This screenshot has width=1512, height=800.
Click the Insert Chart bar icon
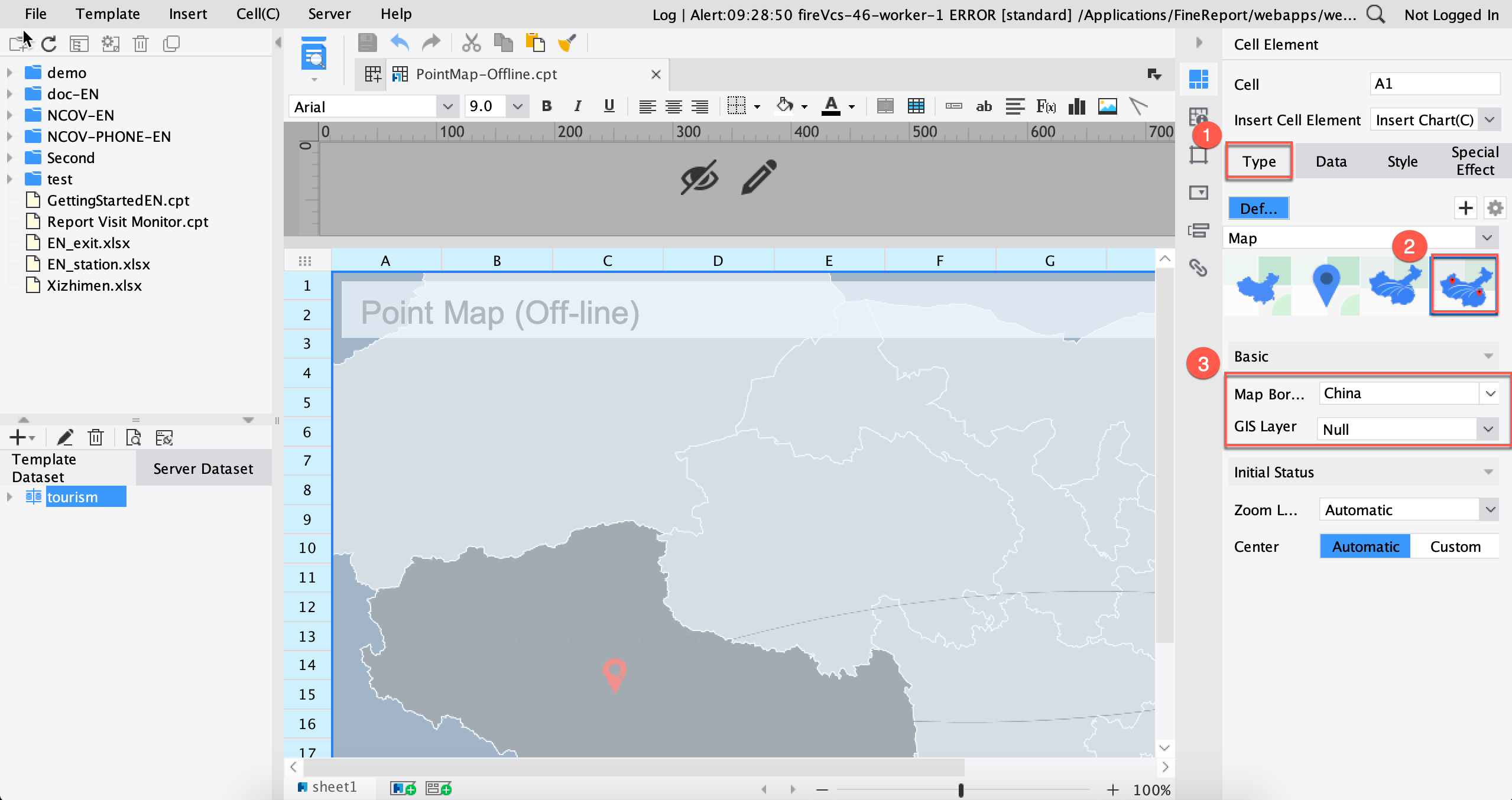1076,106
